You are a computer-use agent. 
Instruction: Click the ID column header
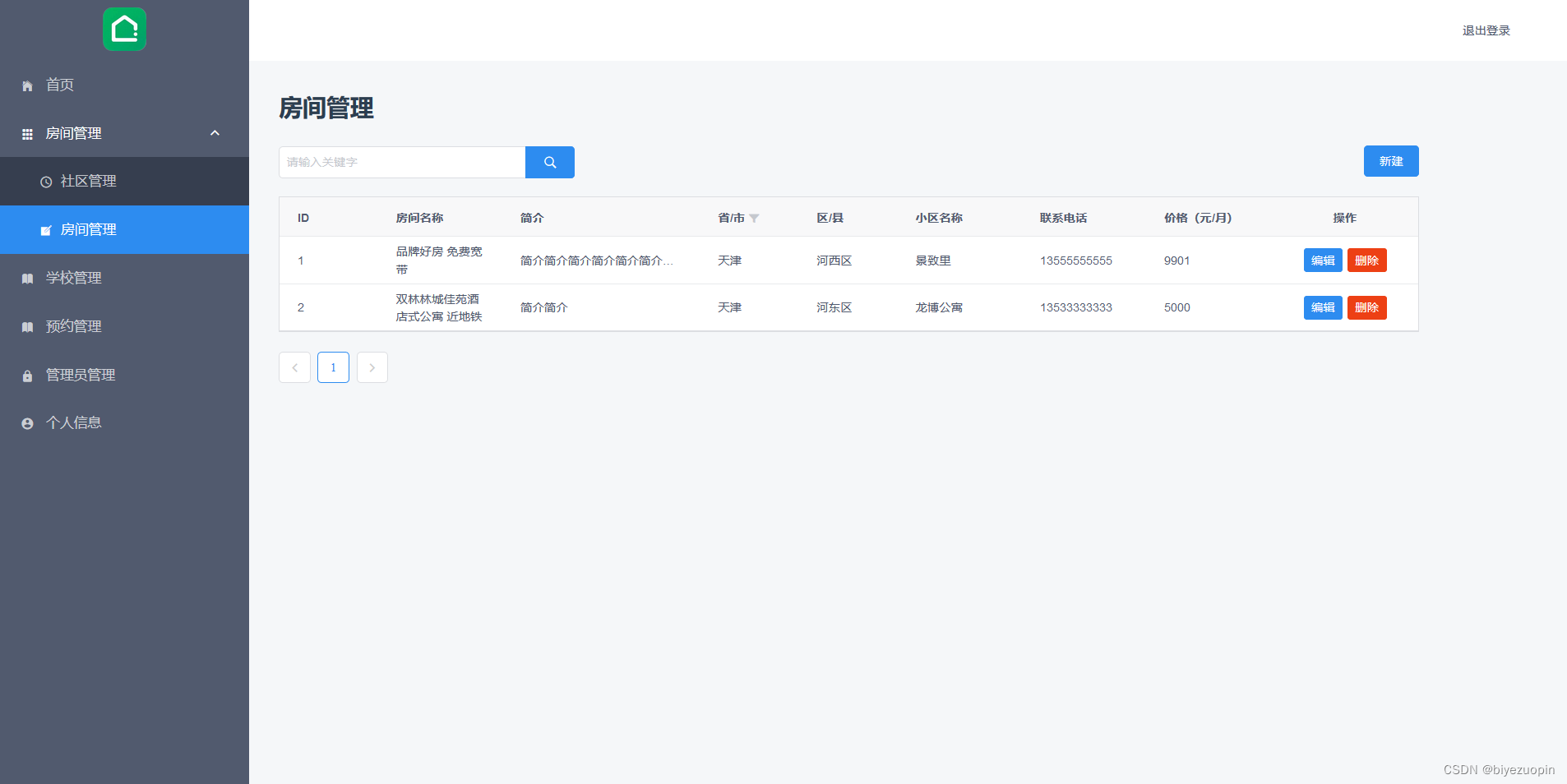tap(303, 218)
